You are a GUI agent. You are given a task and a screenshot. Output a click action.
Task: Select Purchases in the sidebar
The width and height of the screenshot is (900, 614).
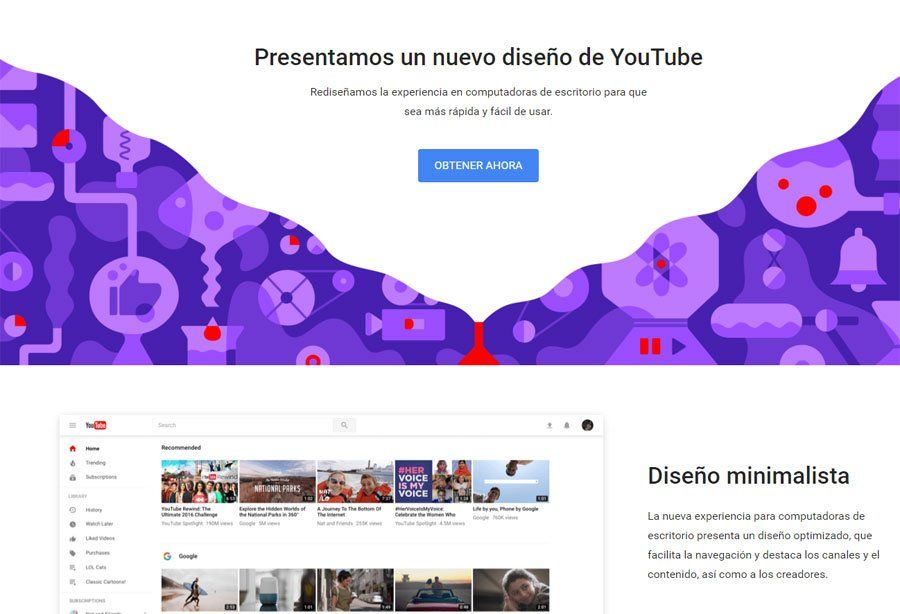click(x=97, y=552)
